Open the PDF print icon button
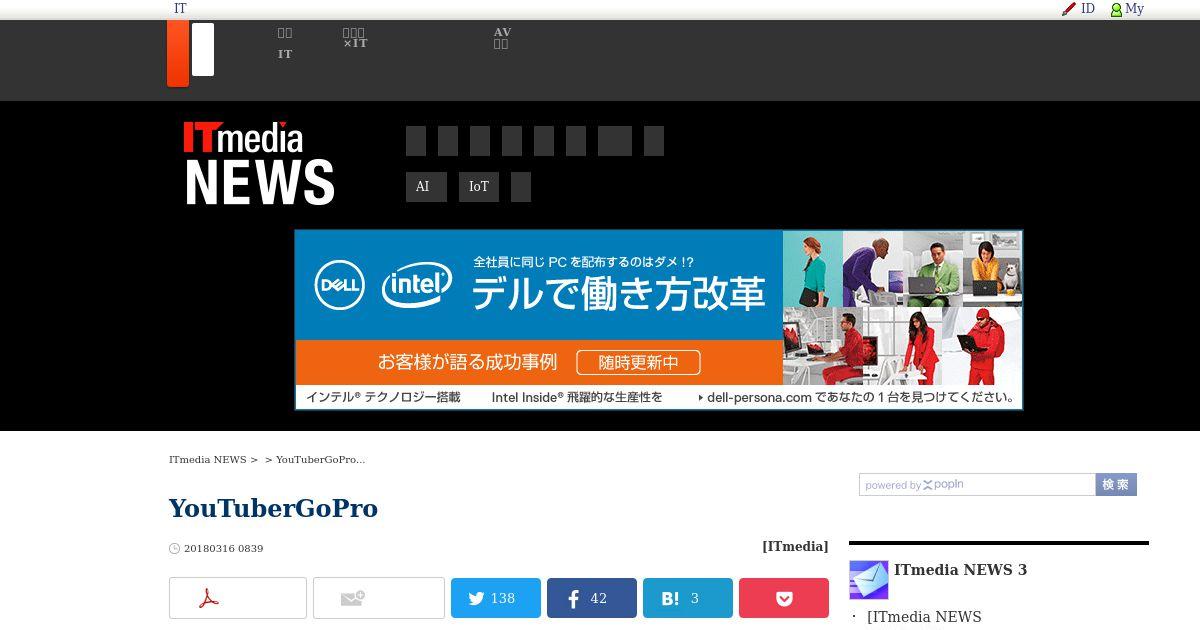Screen dimensions: 1200x630 [x=238, y=598]
